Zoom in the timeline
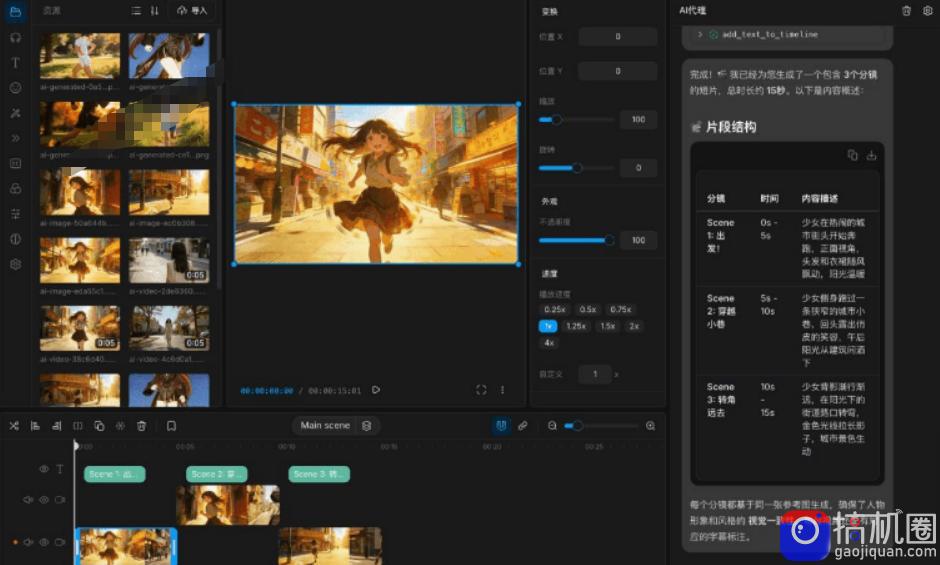Viewport: 940px width, 565px height. tap(650, 426)
